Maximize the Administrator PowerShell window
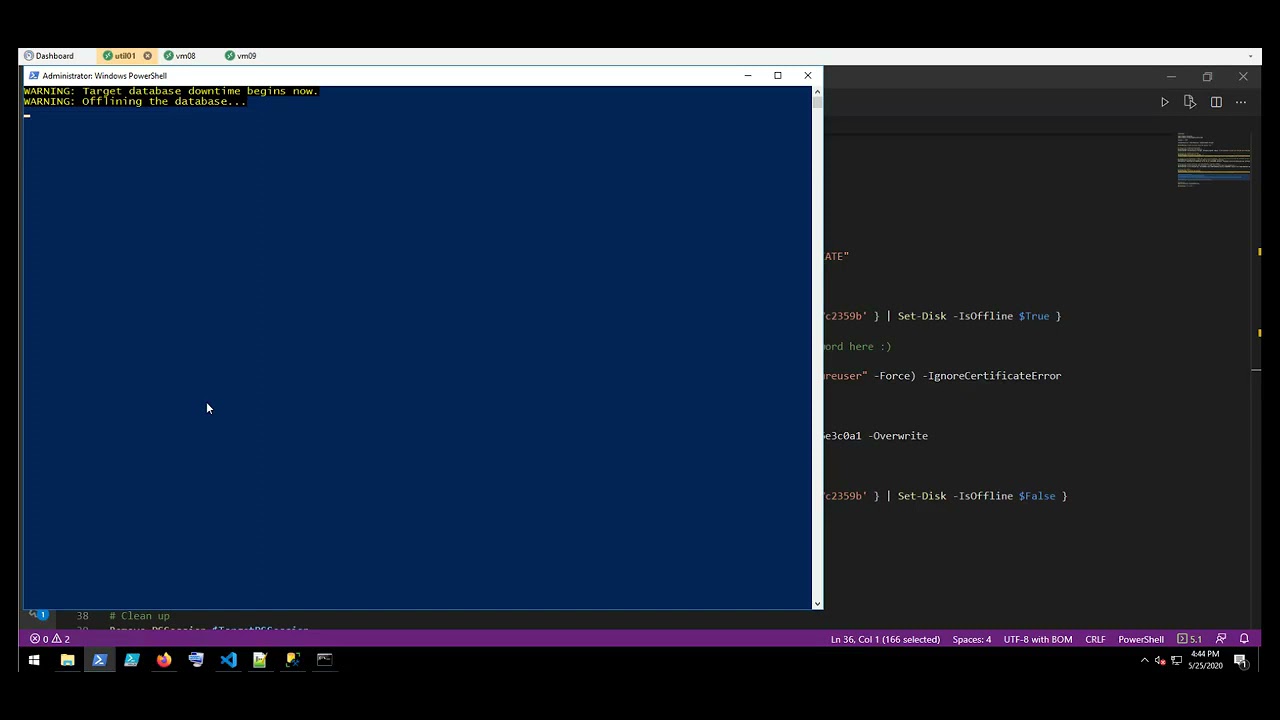The image size is (1280, 720). coord(778,76)
